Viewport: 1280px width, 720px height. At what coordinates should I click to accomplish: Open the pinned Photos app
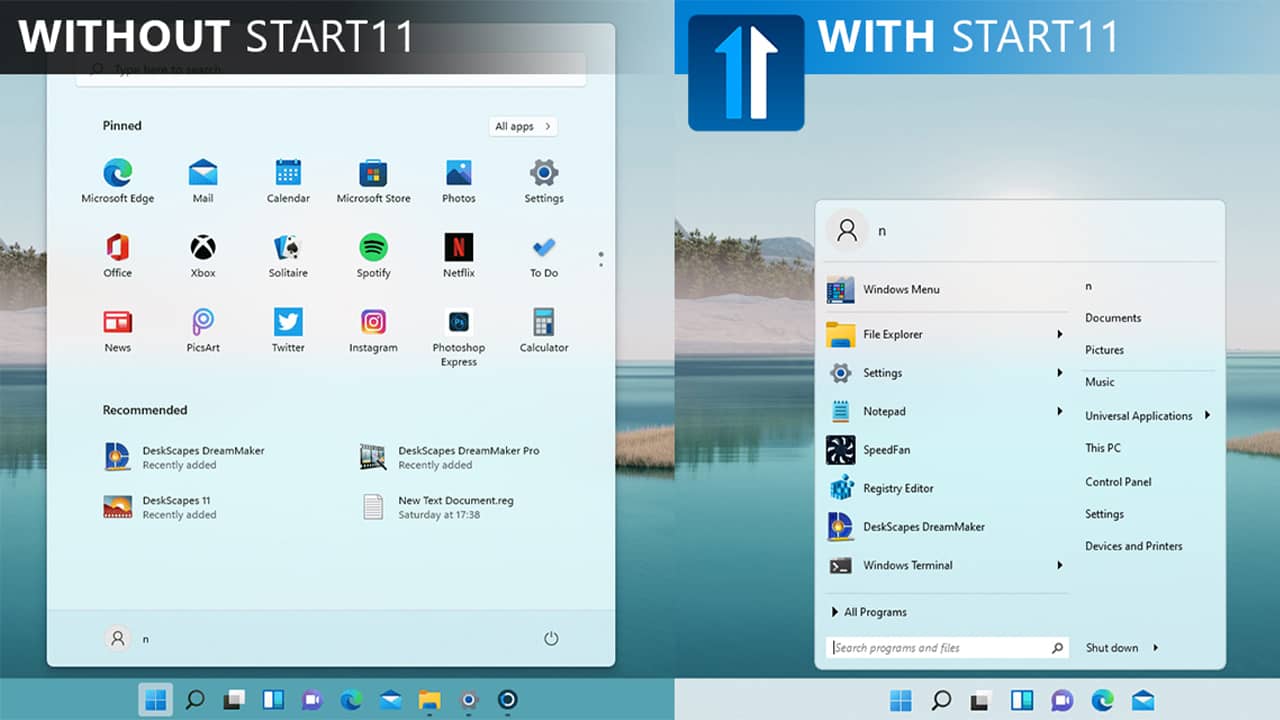coord(459,181)
